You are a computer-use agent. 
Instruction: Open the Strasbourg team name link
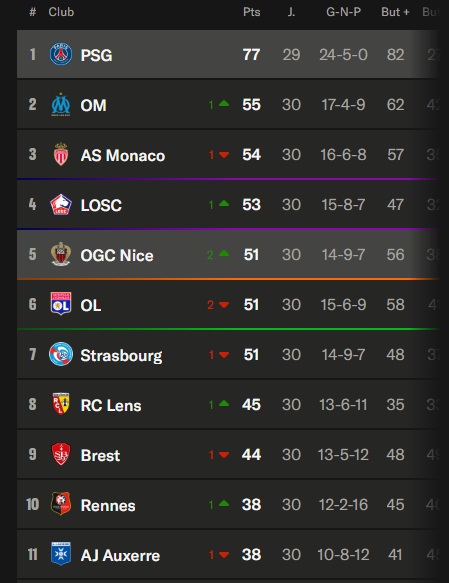121,355
